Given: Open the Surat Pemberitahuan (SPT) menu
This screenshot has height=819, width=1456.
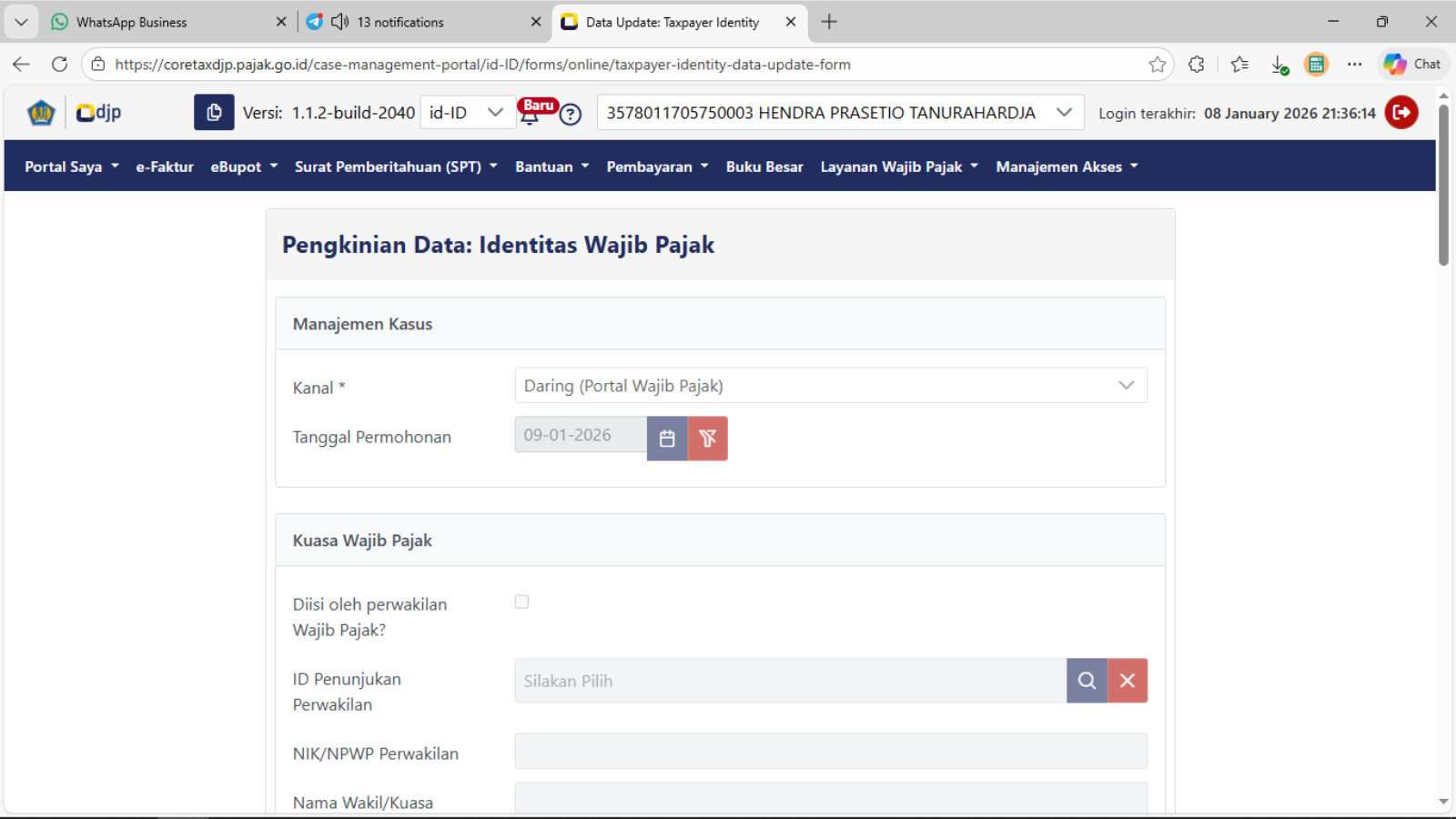Looking at the screenshot, I should point(395,167).
